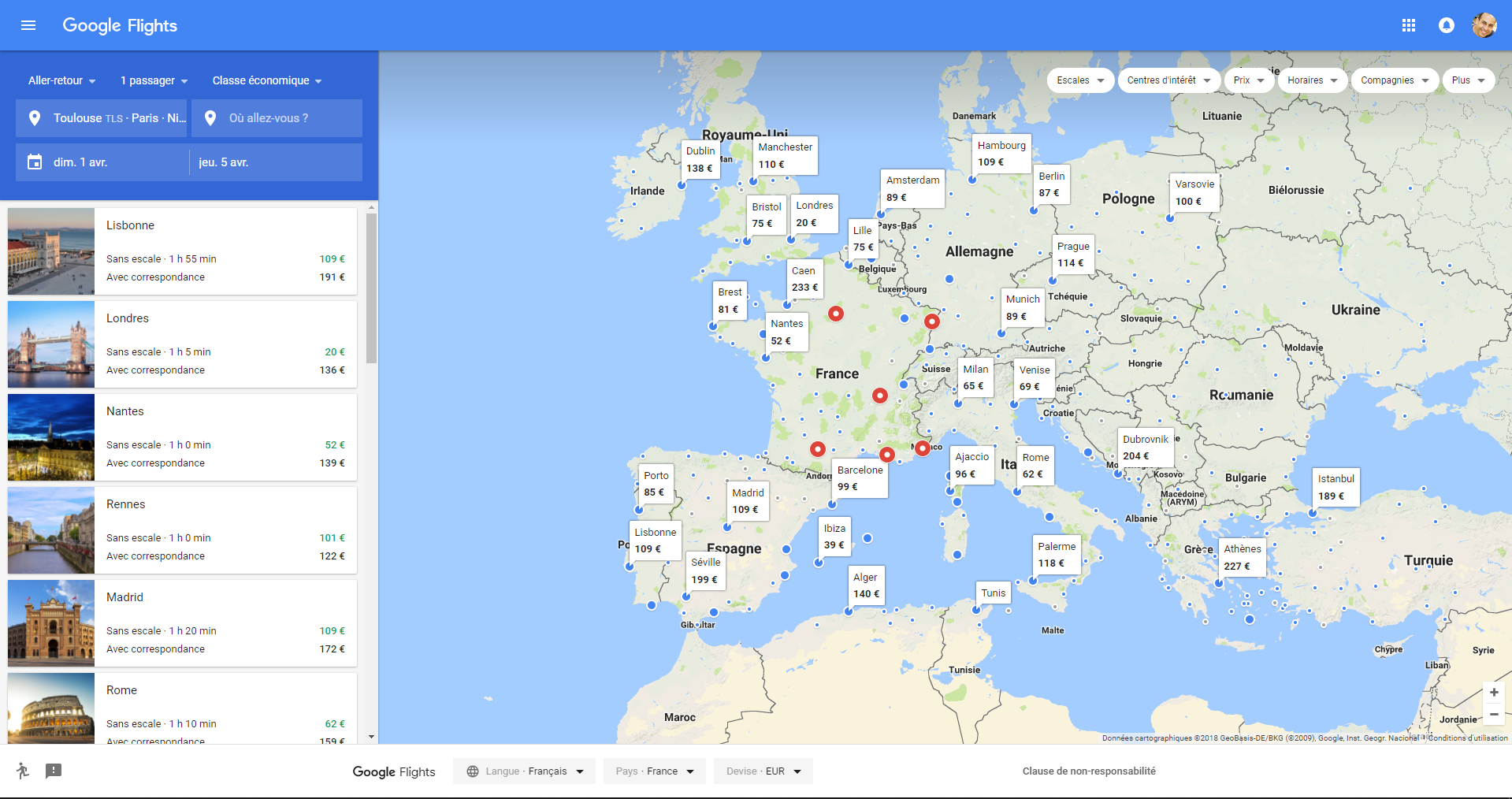Click the globe icon beside Langue

pos(473,771)
